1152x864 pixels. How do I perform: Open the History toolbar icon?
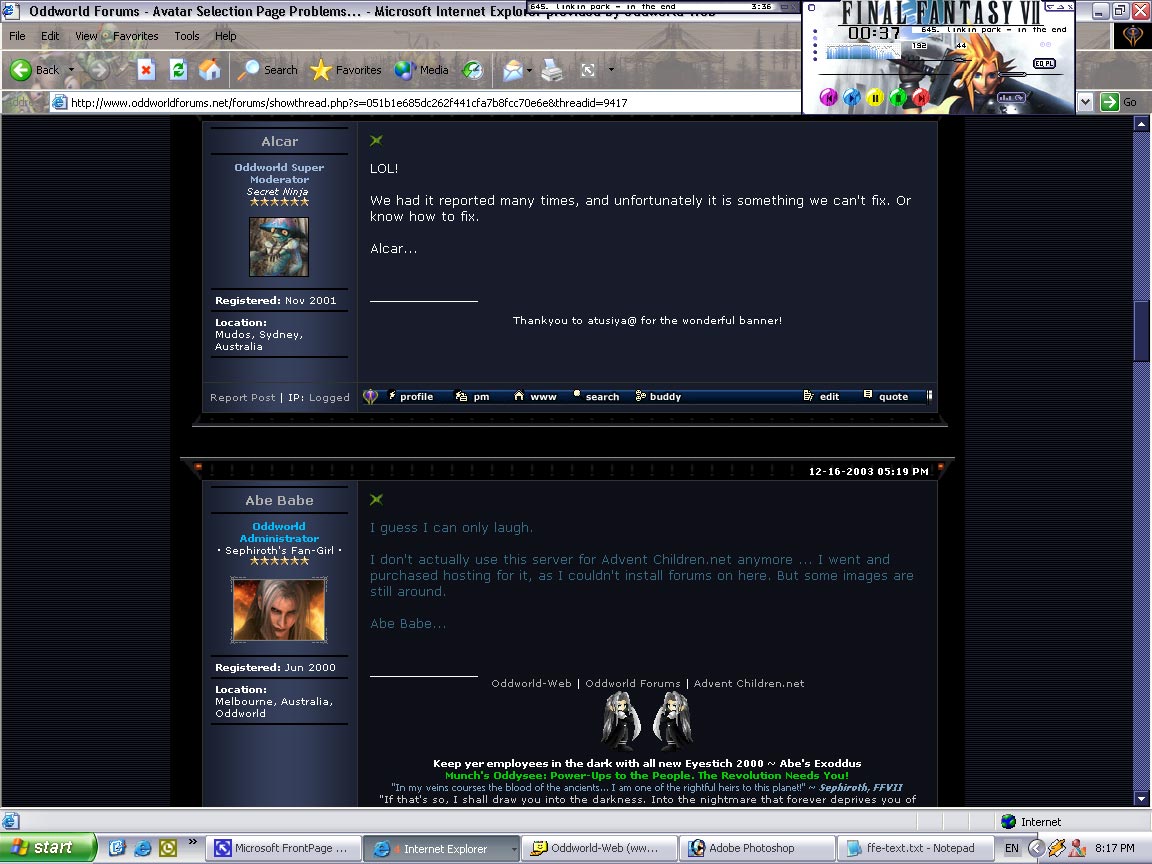473,70
